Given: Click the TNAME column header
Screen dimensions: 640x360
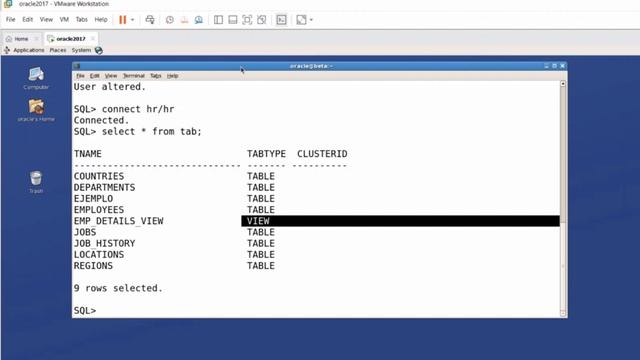Looking at the screenshot, I should (88, 154).
